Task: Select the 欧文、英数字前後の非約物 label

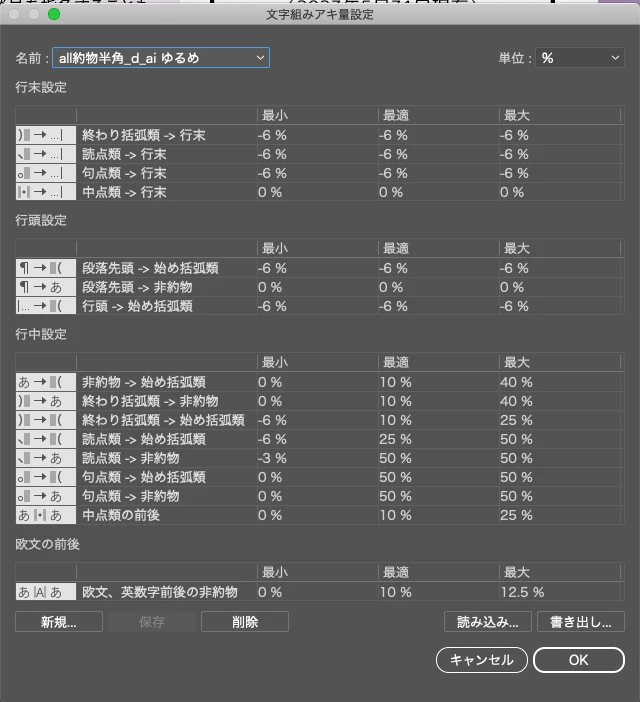Action: [160, 592]
